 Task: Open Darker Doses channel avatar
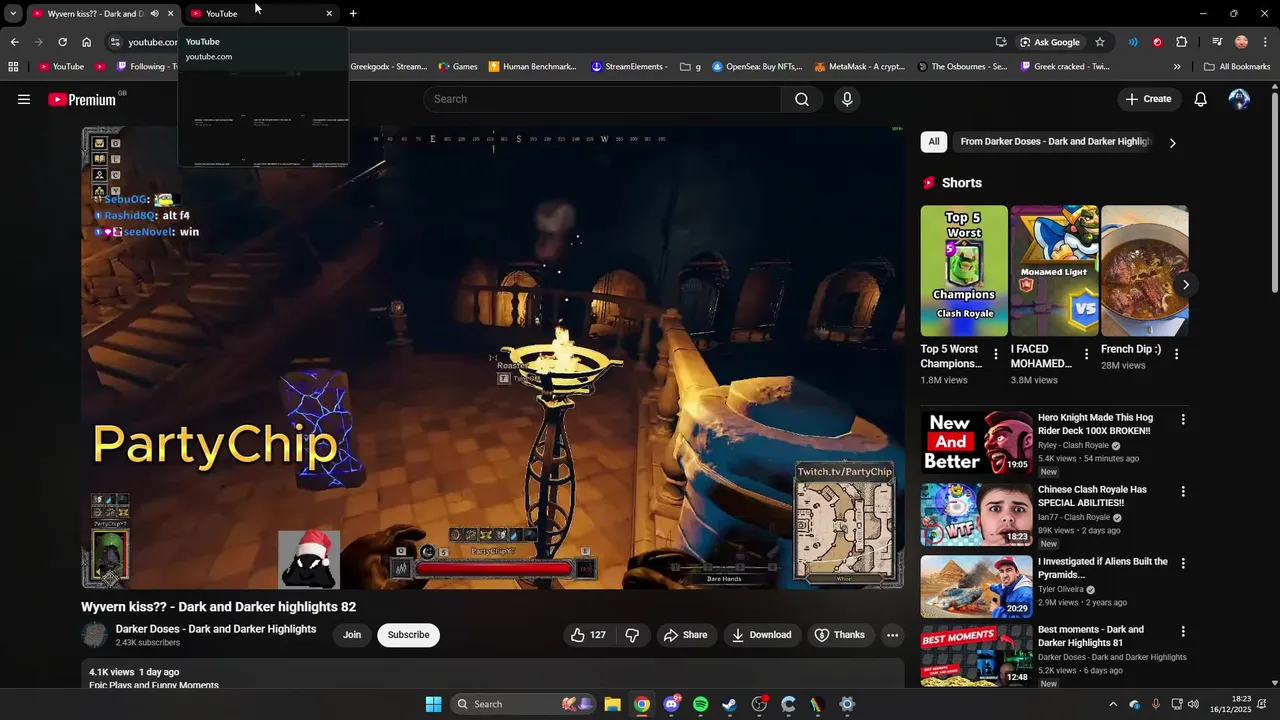pos(94,635)
